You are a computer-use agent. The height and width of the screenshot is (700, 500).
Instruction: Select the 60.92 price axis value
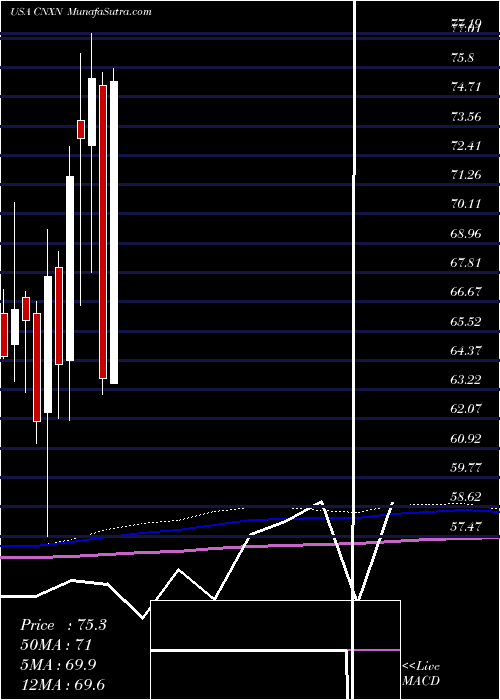466,438
